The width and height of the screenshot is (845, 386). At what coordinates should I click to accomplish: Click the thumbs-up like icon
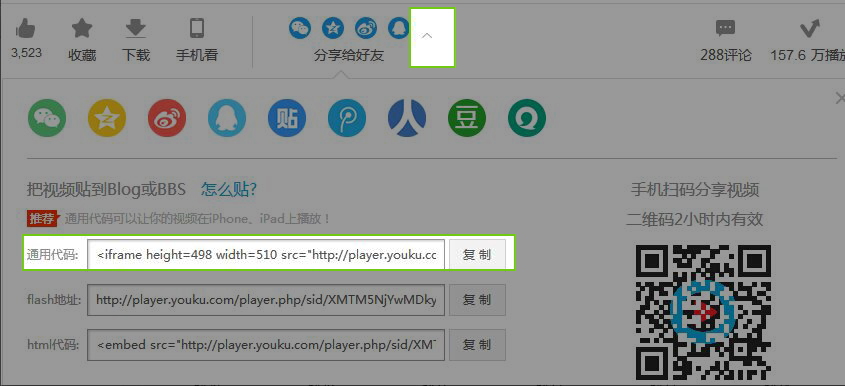pyautogui.click(x=25, y=28)
